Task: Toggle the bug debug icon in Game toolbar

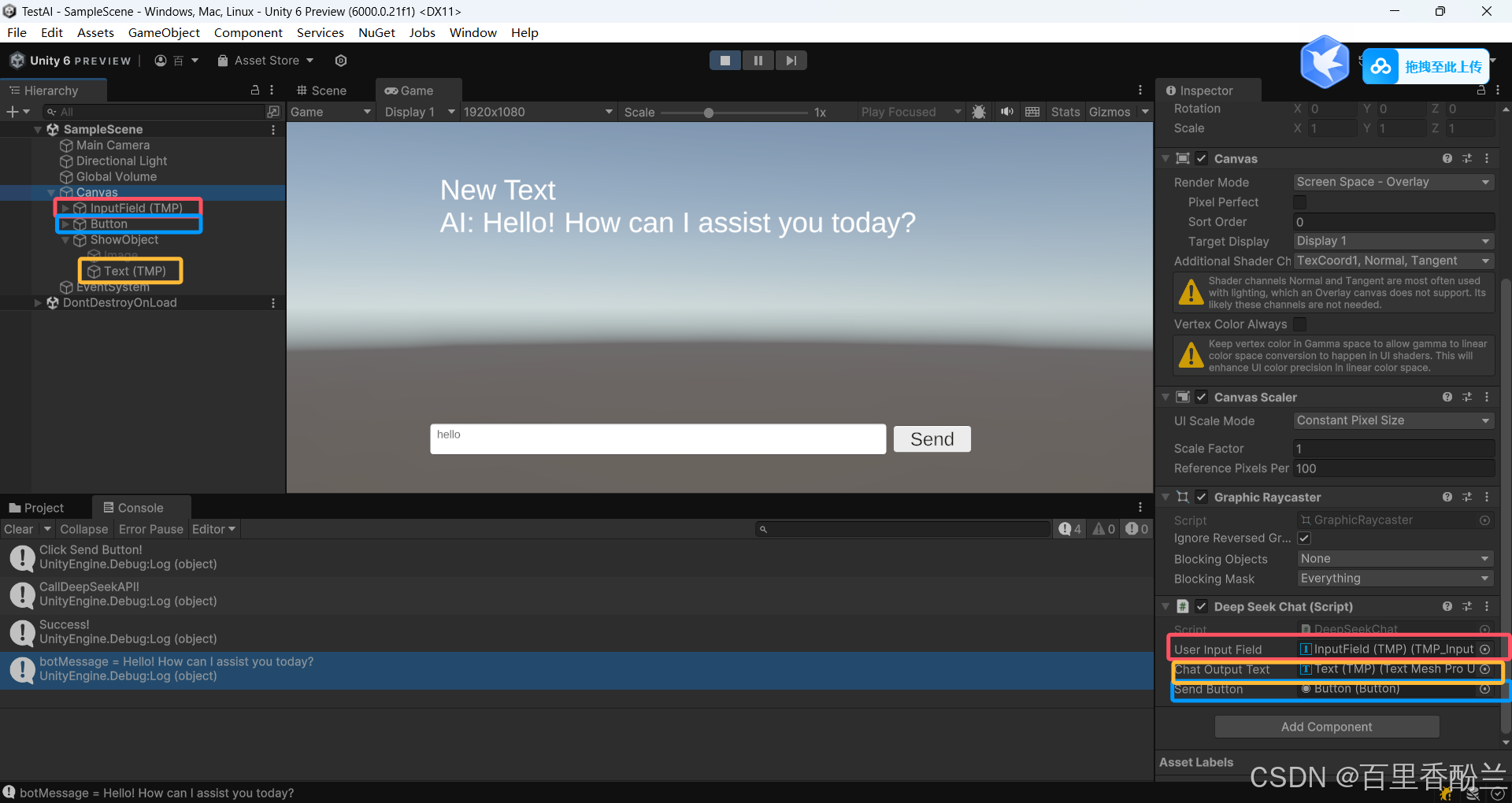Action: coord(979,112)
